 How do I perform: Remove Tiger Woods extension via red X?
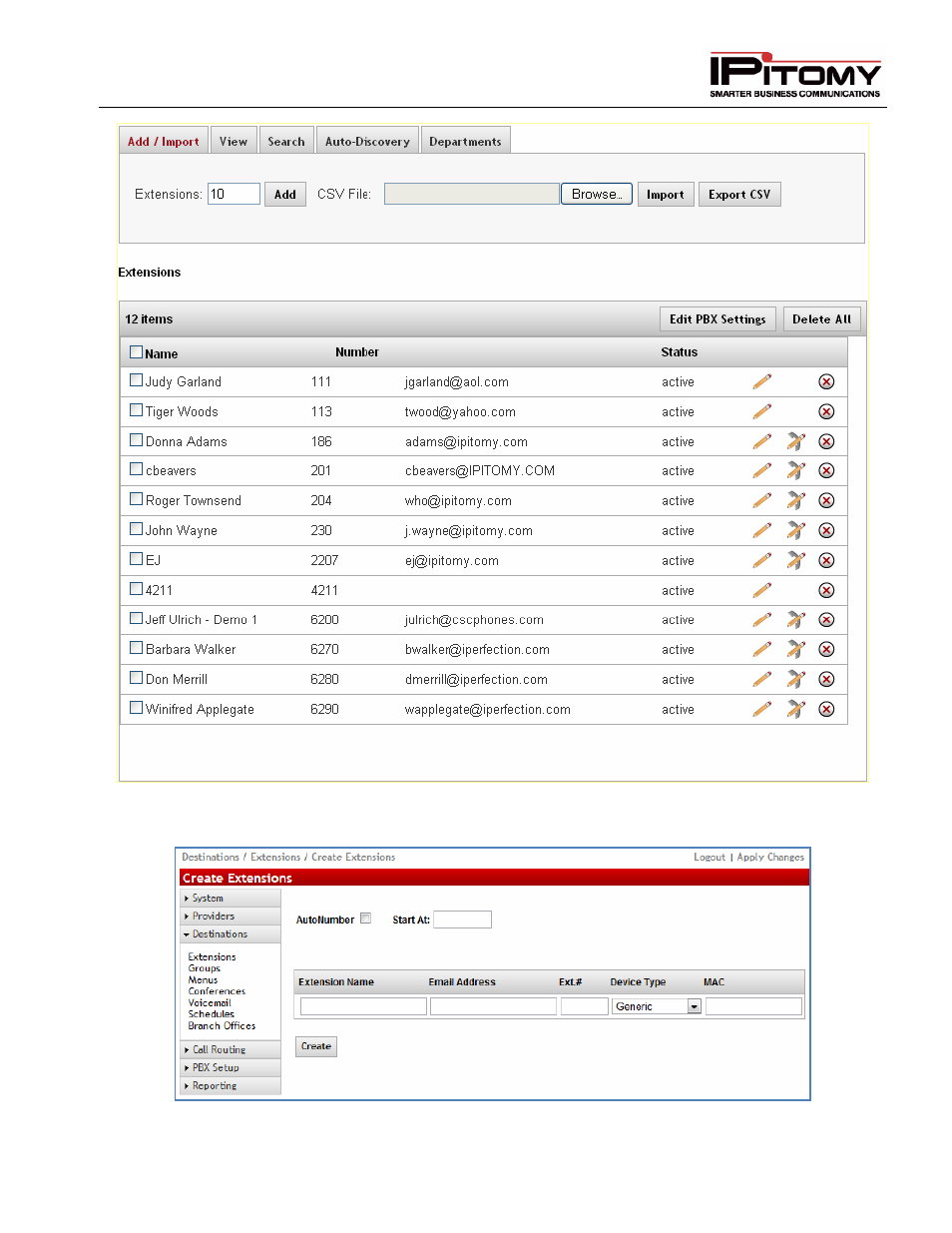coord(826,411)
